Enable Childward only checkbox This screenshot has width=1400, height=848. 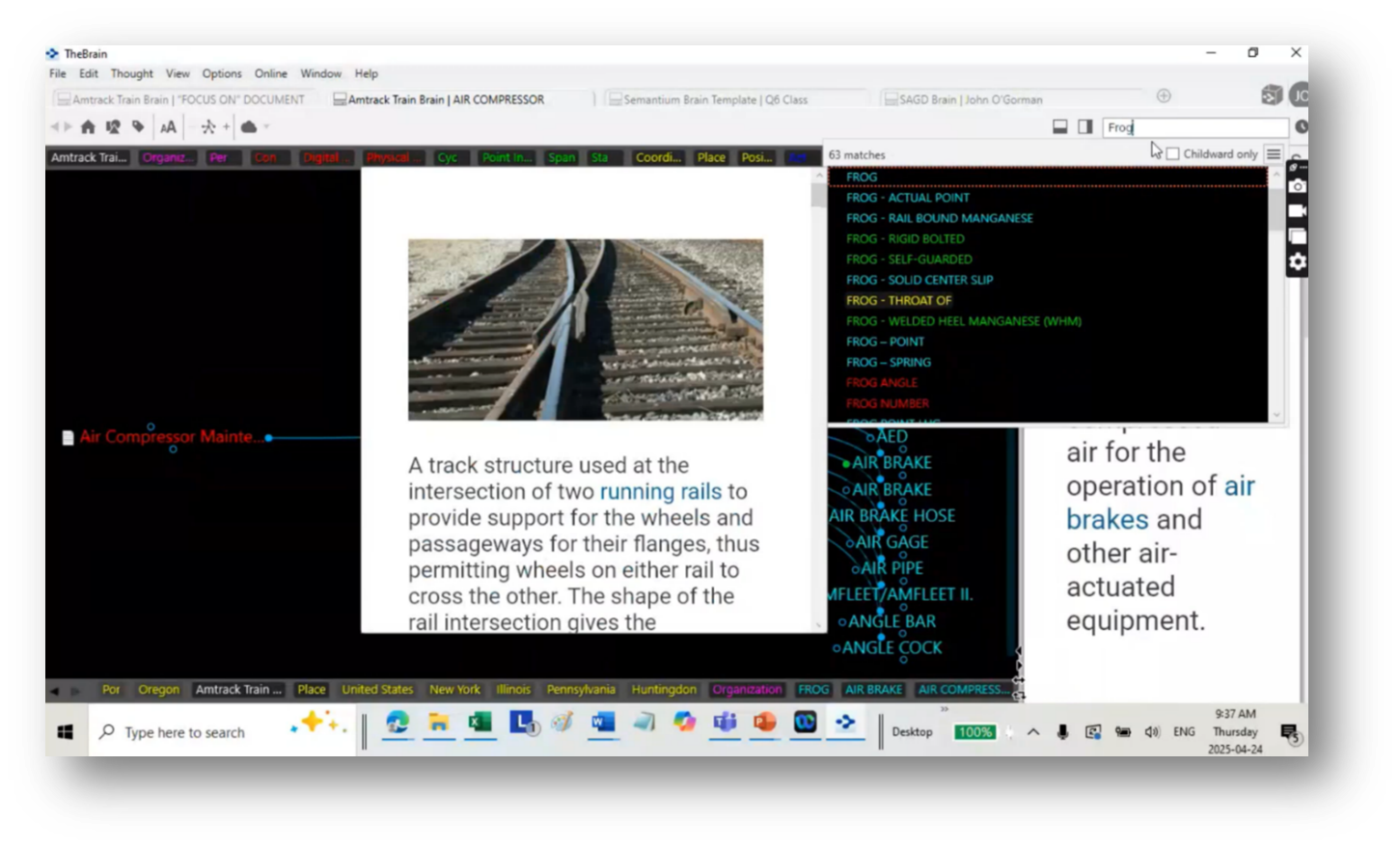click(1172, 154)
